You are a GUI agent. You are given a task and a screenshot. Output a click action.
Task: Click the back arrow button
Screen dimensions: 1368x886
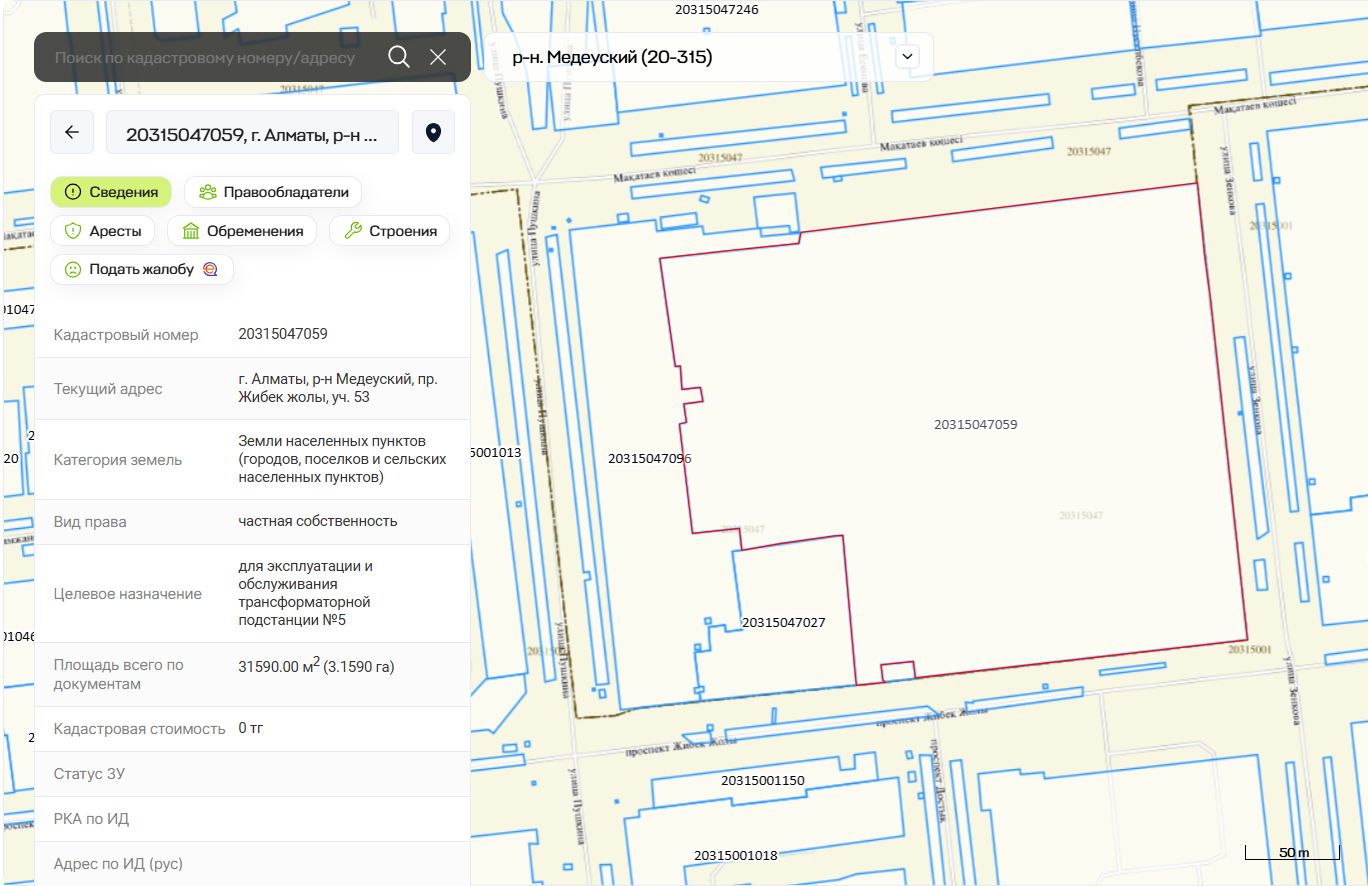coord(72,132)
